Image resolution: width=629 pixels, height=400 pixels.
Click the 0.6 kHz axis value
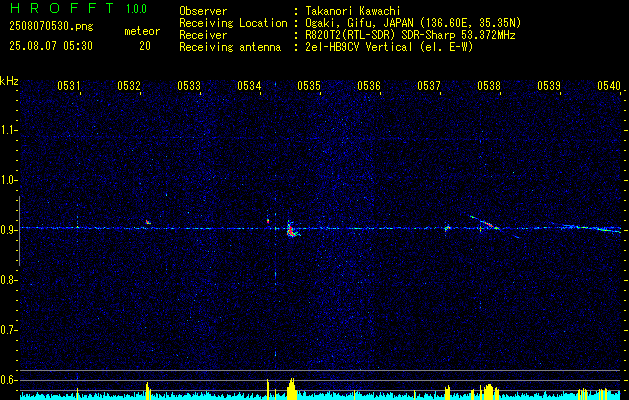point(8,380)
